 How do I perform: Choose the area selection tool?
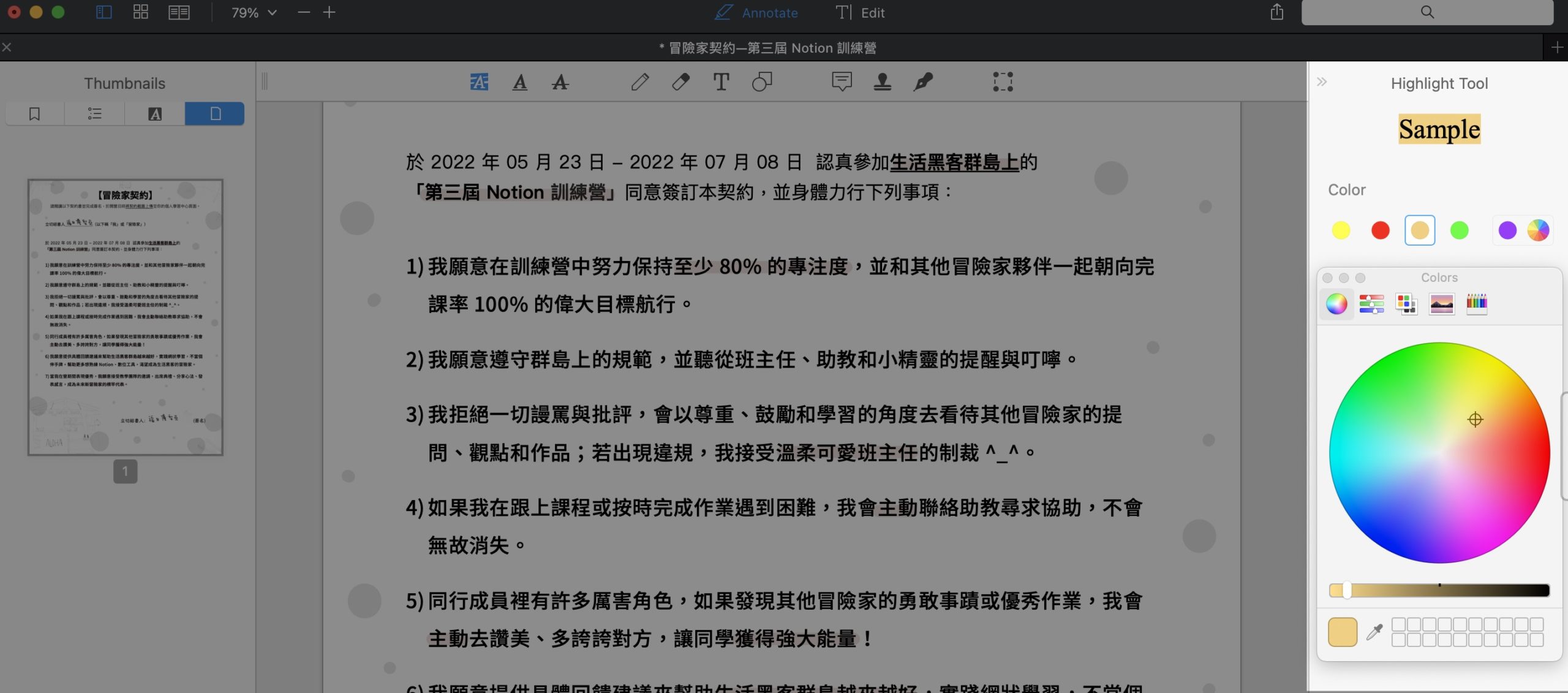(1003, 81)
